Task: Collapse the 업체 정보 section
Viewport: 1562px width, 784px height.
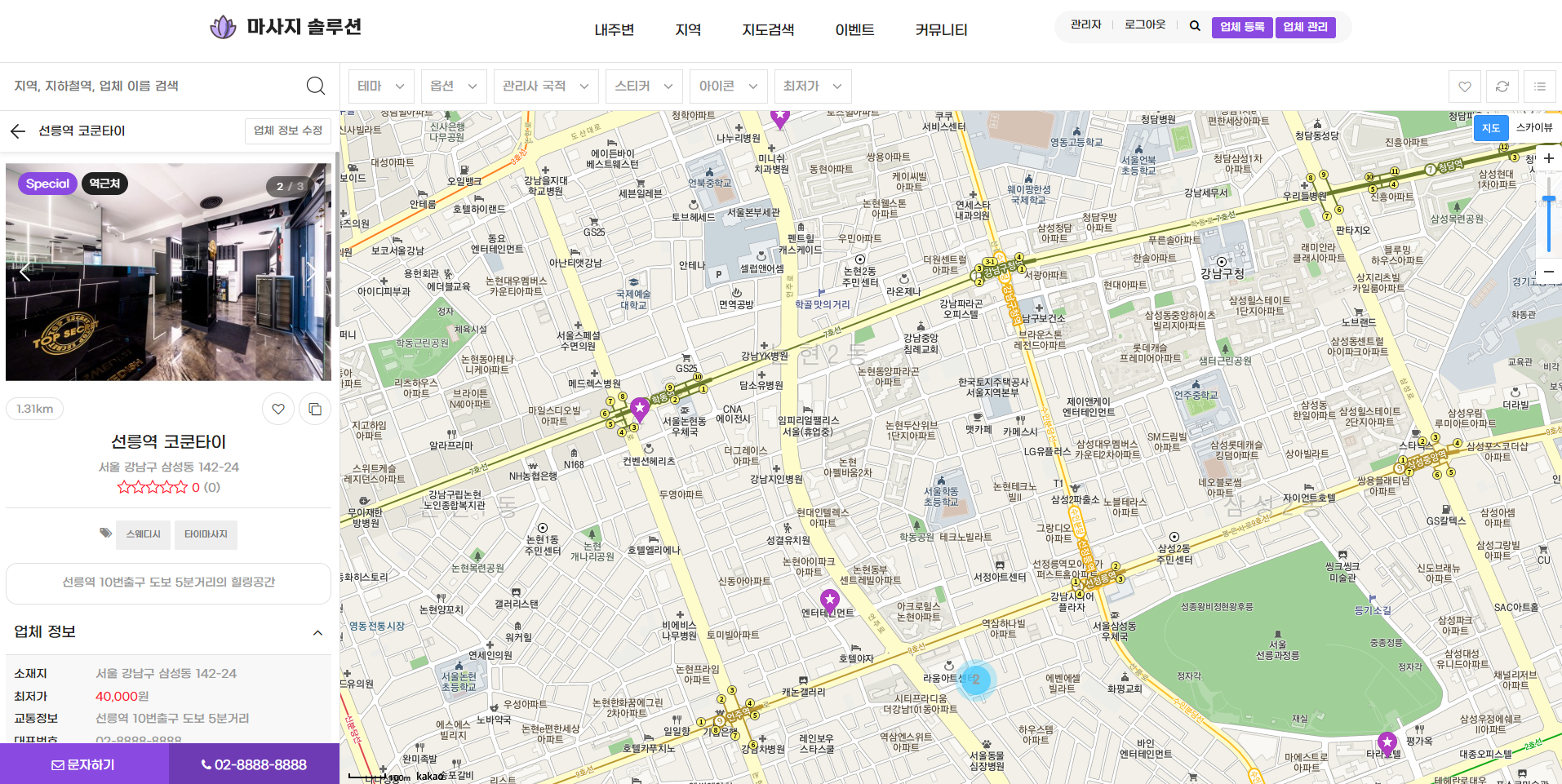Action: pos(317,632)
